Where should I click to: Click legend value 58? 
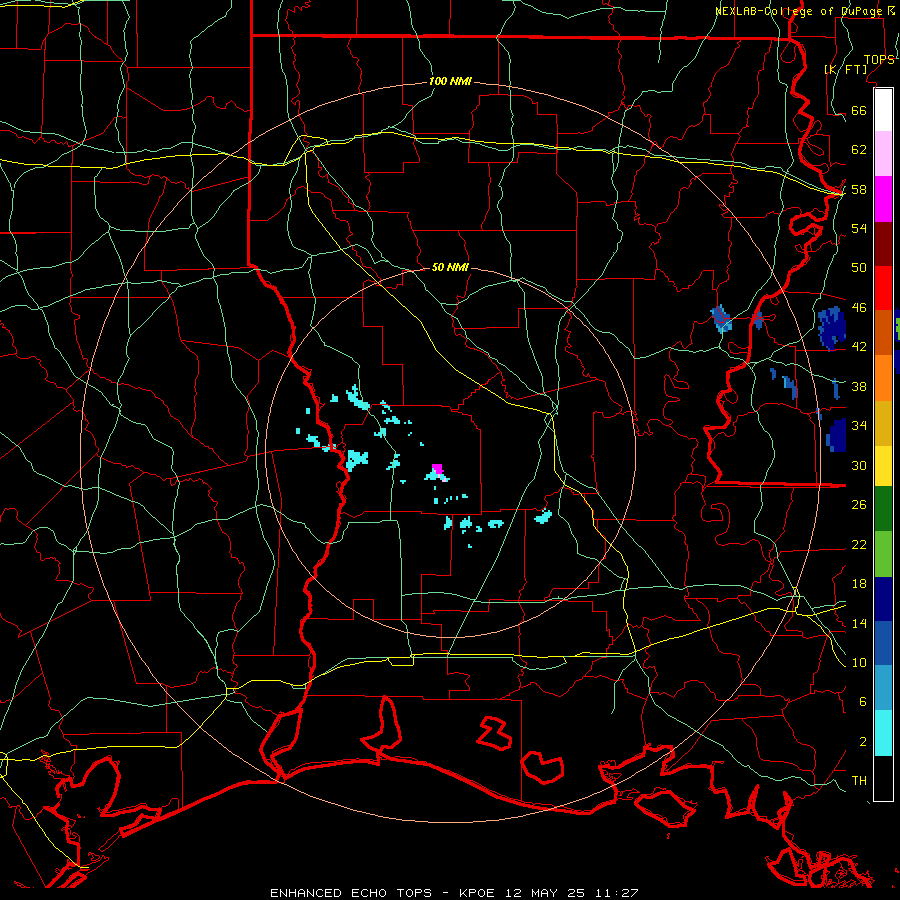tap(859, 189)
